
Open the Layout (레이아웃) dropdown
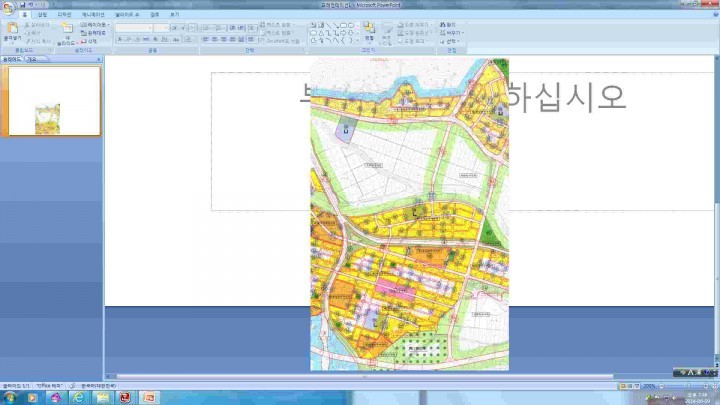95,24
